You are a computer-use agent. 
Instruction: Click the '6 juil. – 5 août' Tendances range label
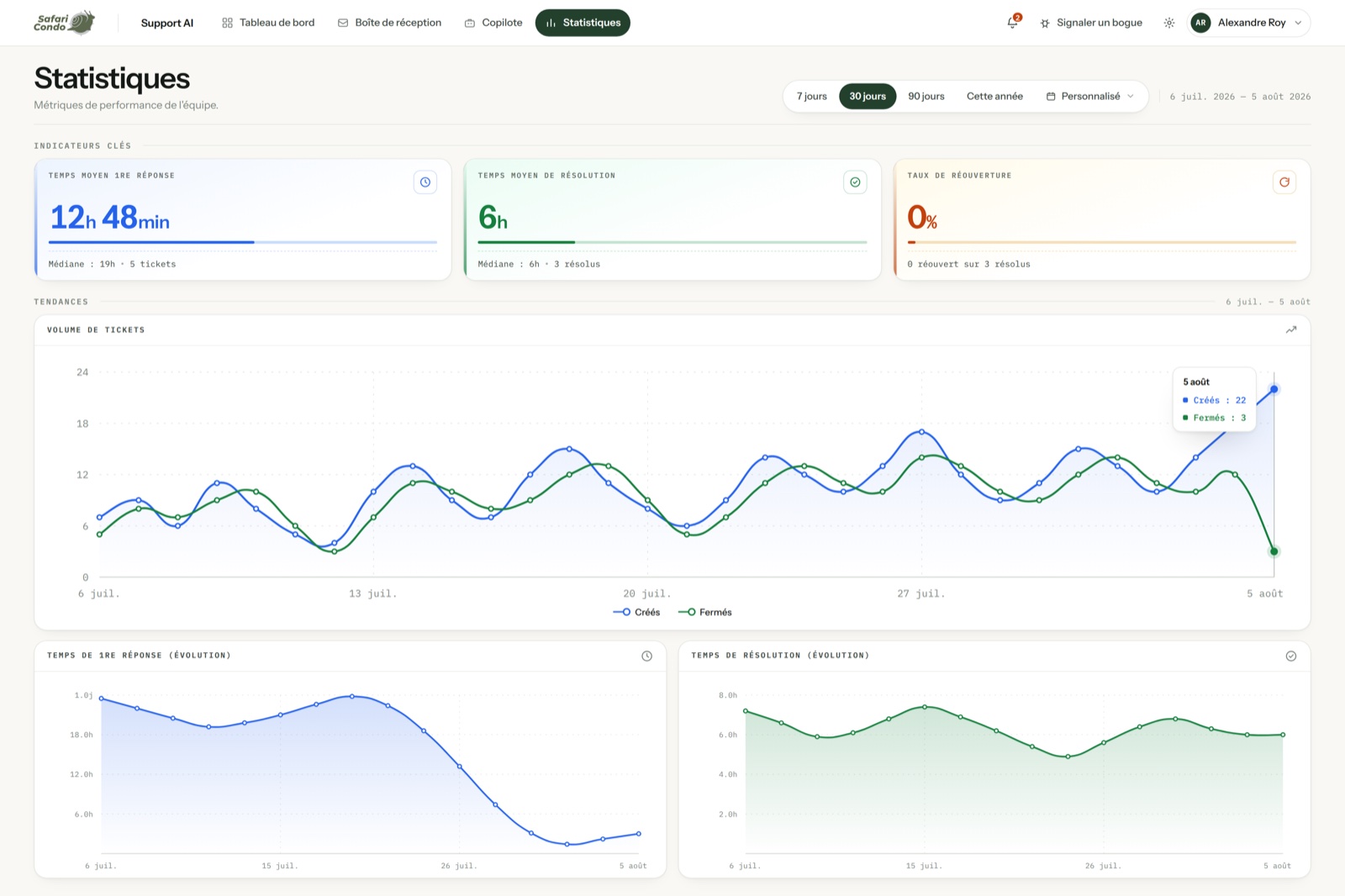tap(1268, 302)
